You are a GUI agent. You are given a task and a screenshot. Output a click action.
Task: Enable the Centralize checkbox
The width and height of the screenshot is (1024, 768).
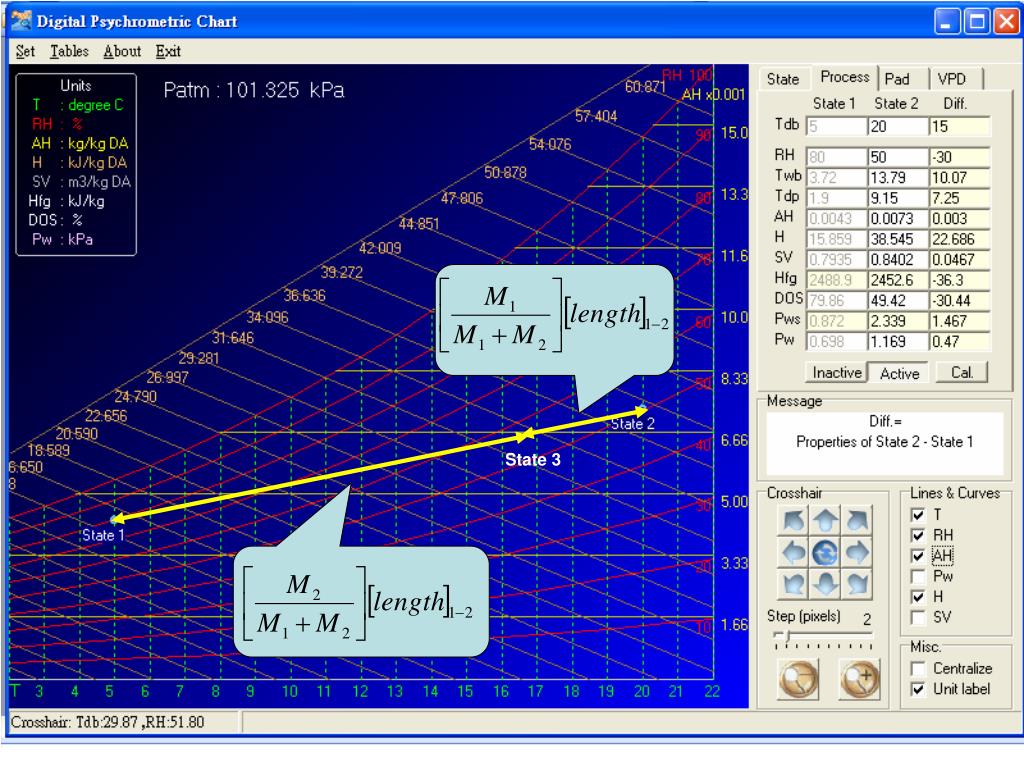point(918,669)
